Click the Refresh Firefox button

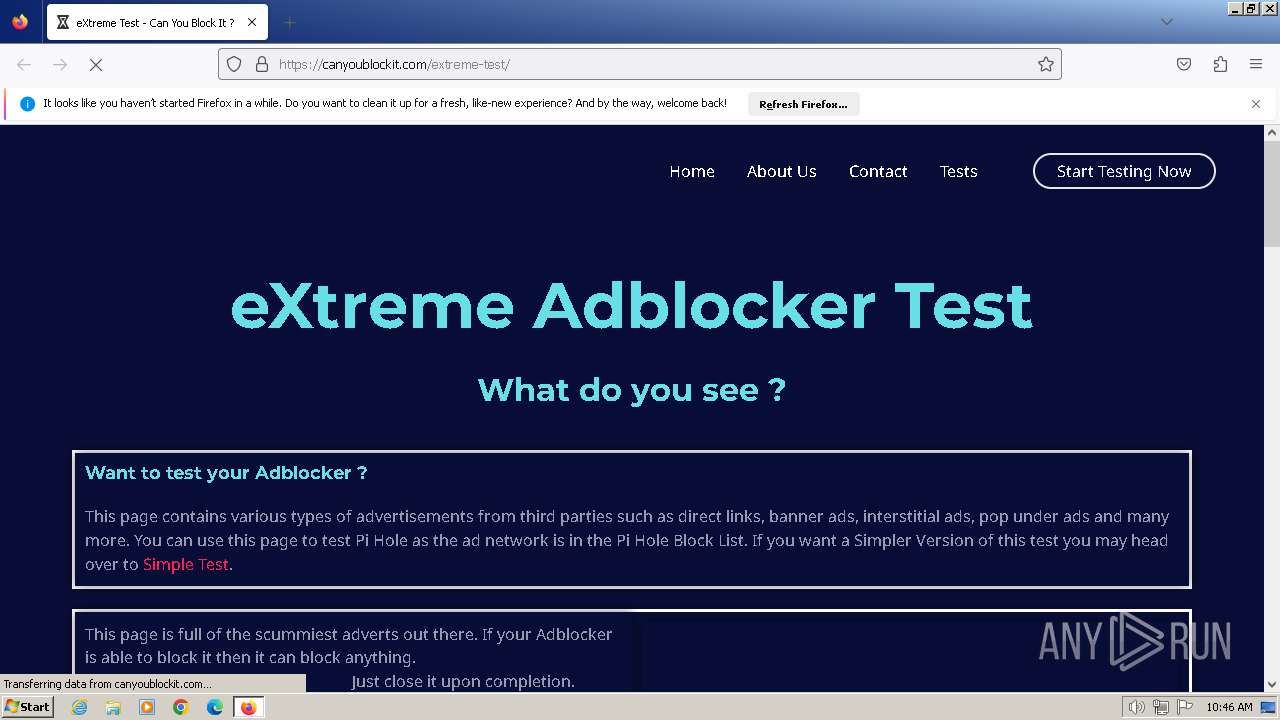[x=803, y=104]
